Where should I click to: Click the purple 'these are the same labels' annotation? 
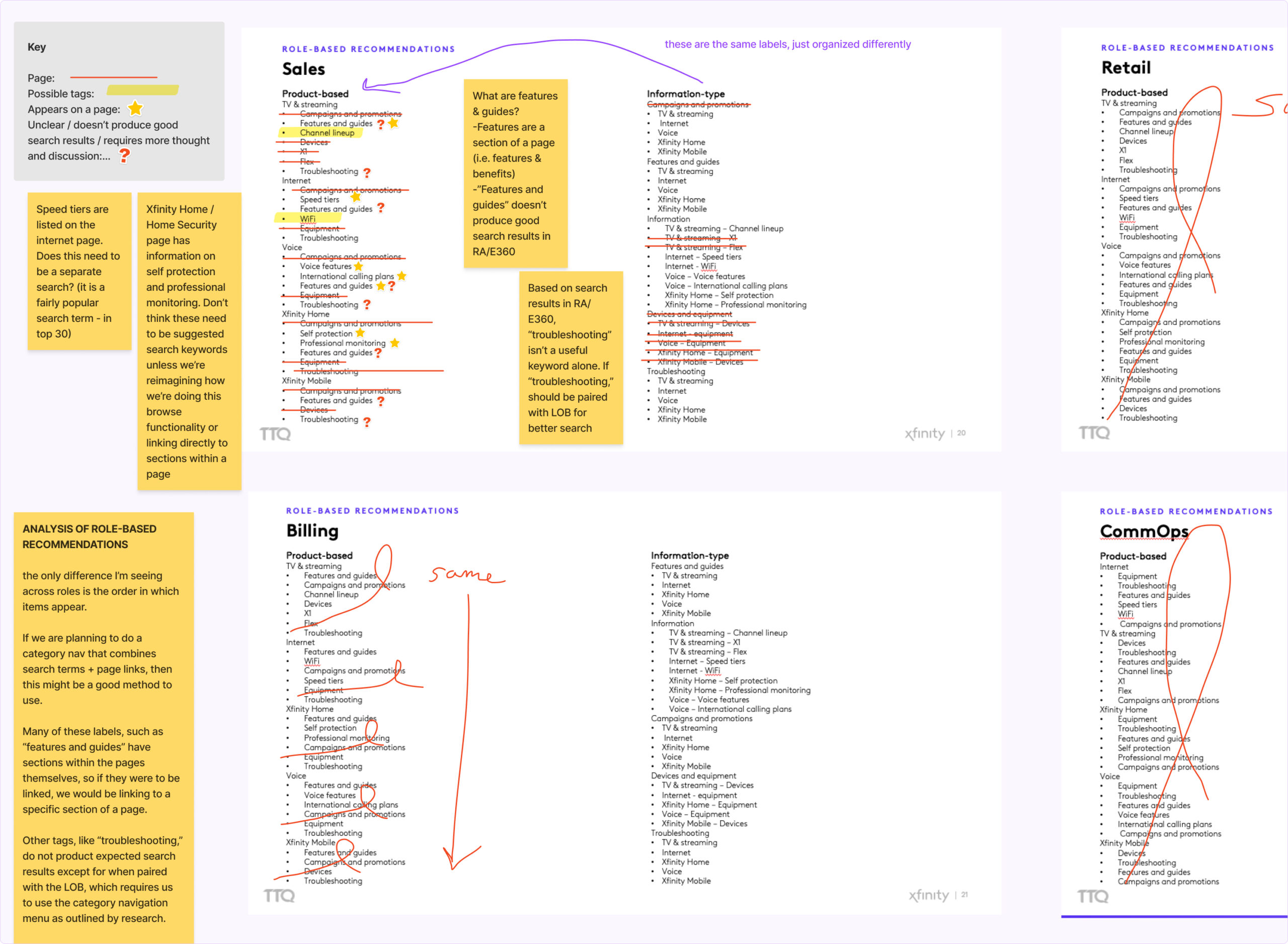787,44
